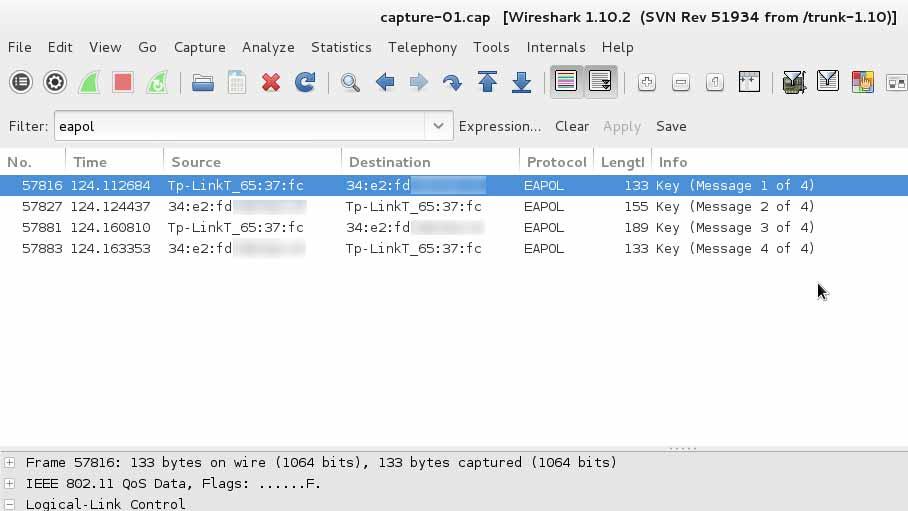Open the Telephony menu
Viewport: 908px width, 511px height.
422,48
